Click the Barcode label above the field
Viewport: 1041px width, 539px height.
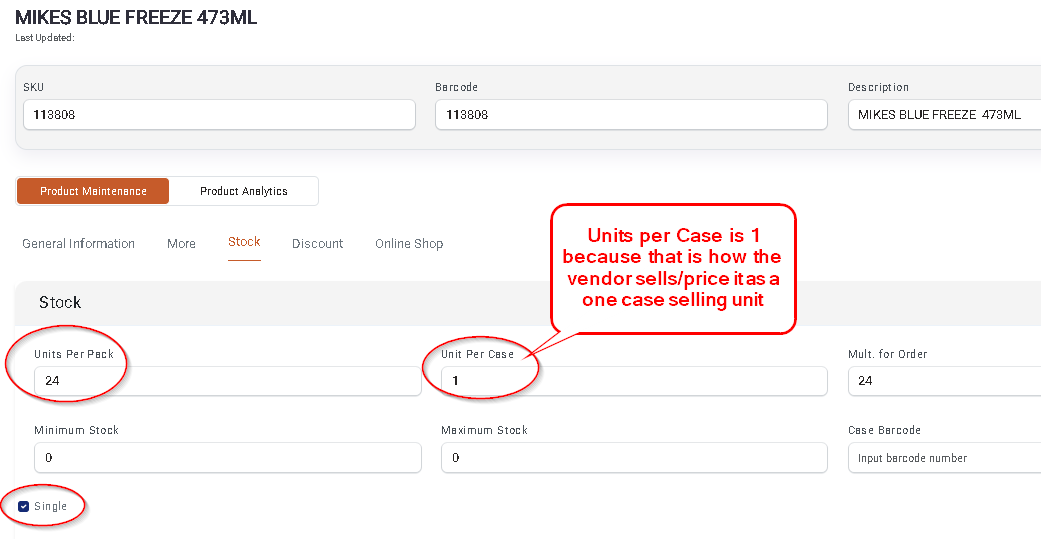click(x=457, y=87)
